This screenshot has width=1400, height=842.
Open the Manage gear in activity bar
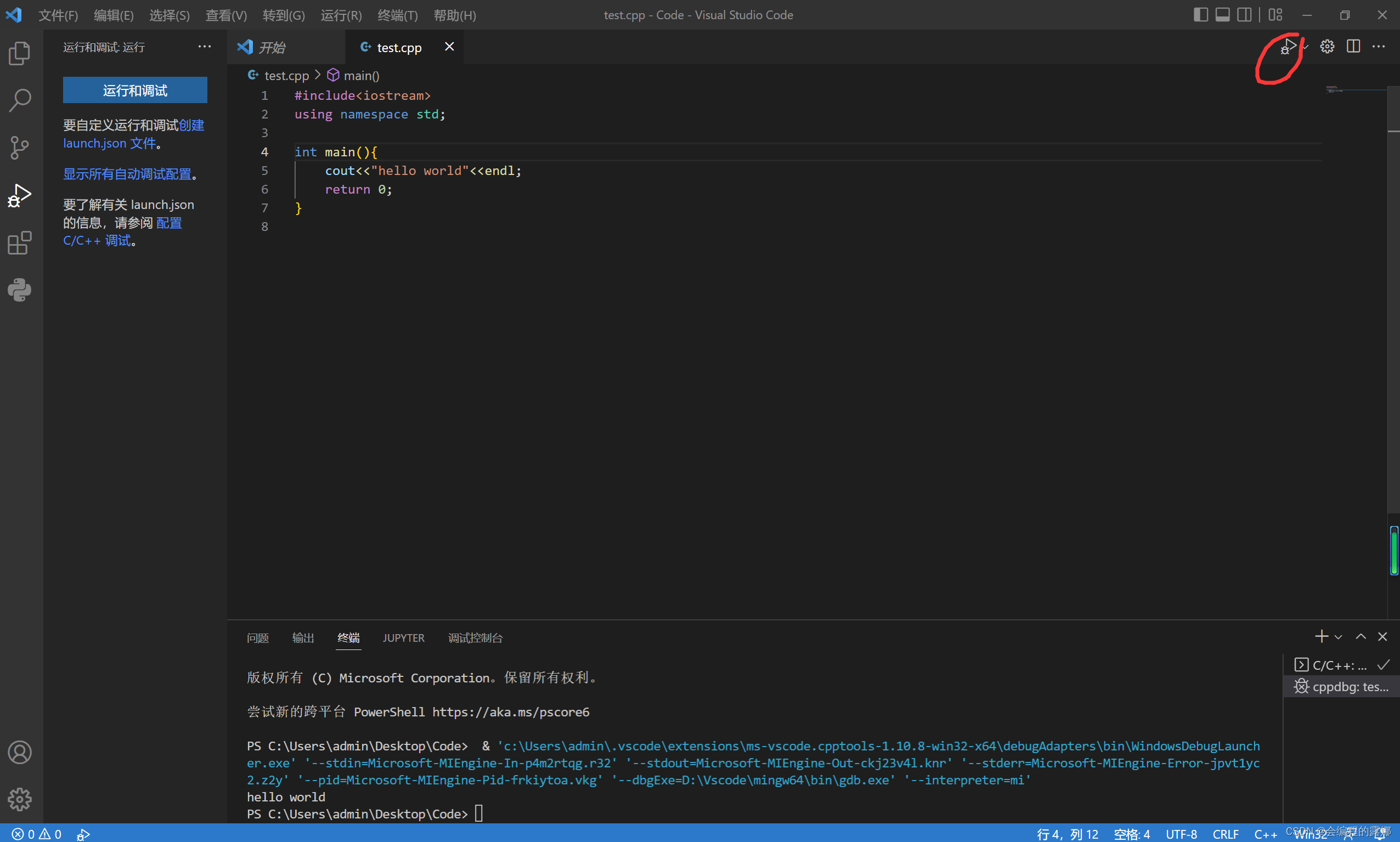coord(20,799)
